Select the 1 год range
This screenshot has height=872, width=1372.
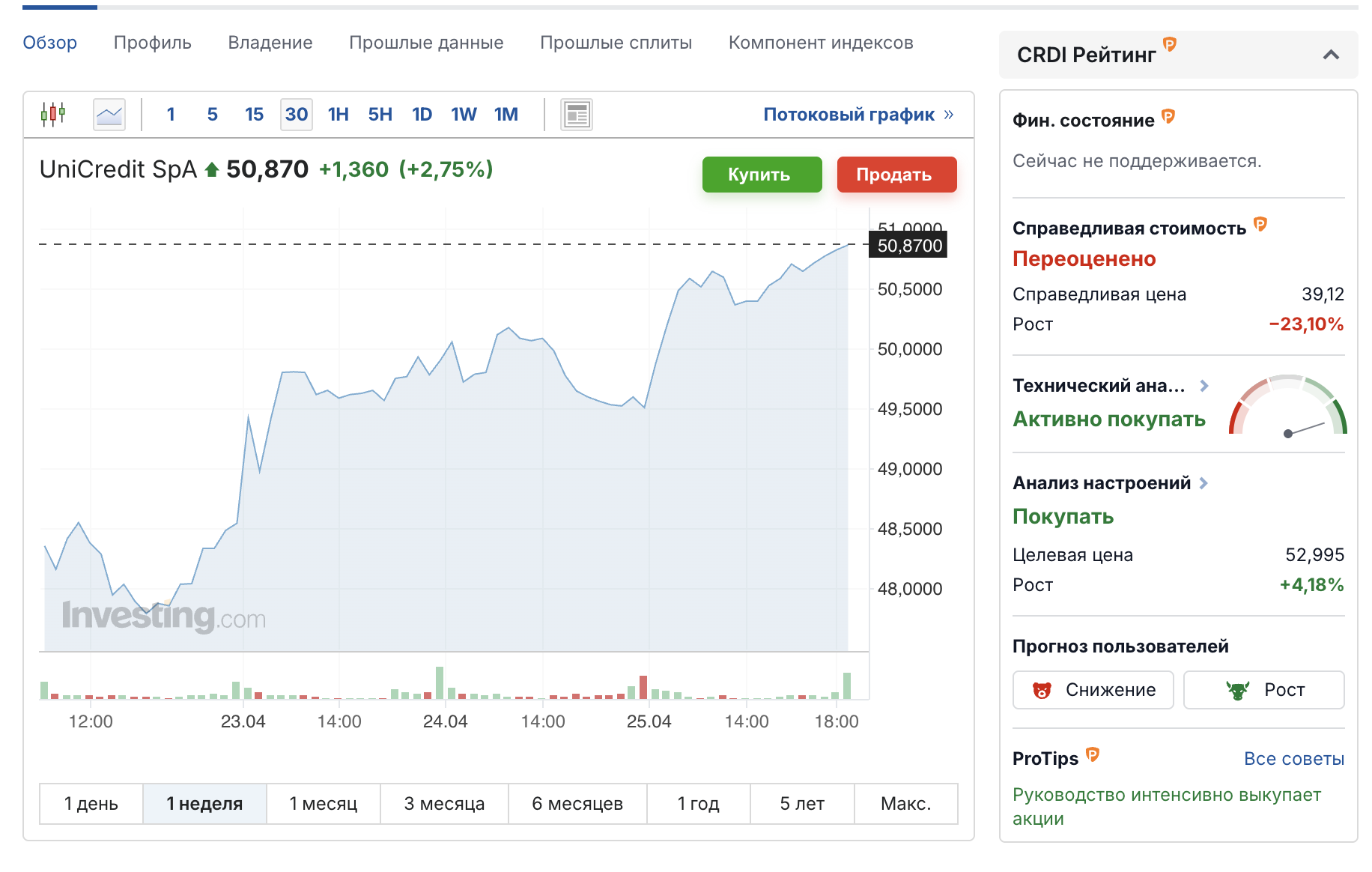[x=699, y=804]
